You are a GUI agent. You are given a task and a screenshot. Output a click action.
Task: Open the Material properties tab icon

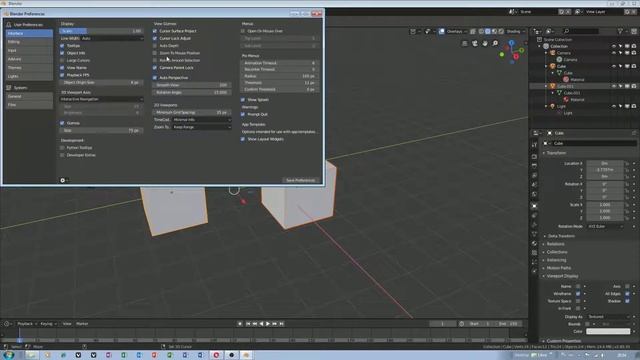[x=534, y=243]
